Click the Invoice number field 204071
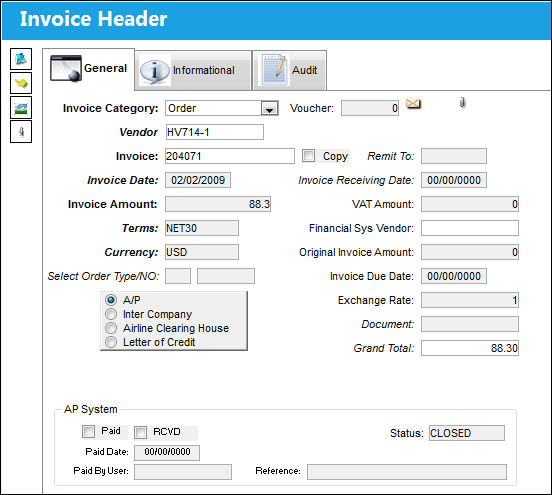552x495 pixels. pyautogui.click(x=230, y=156)
